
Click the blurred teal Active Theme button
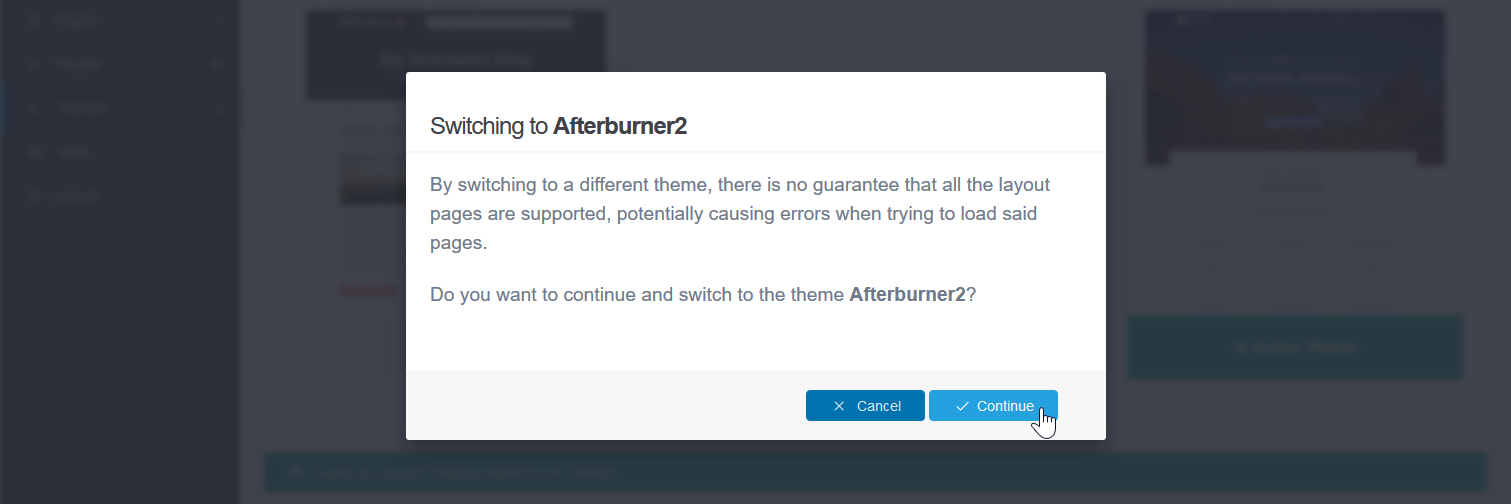[x=1295, y=347]
